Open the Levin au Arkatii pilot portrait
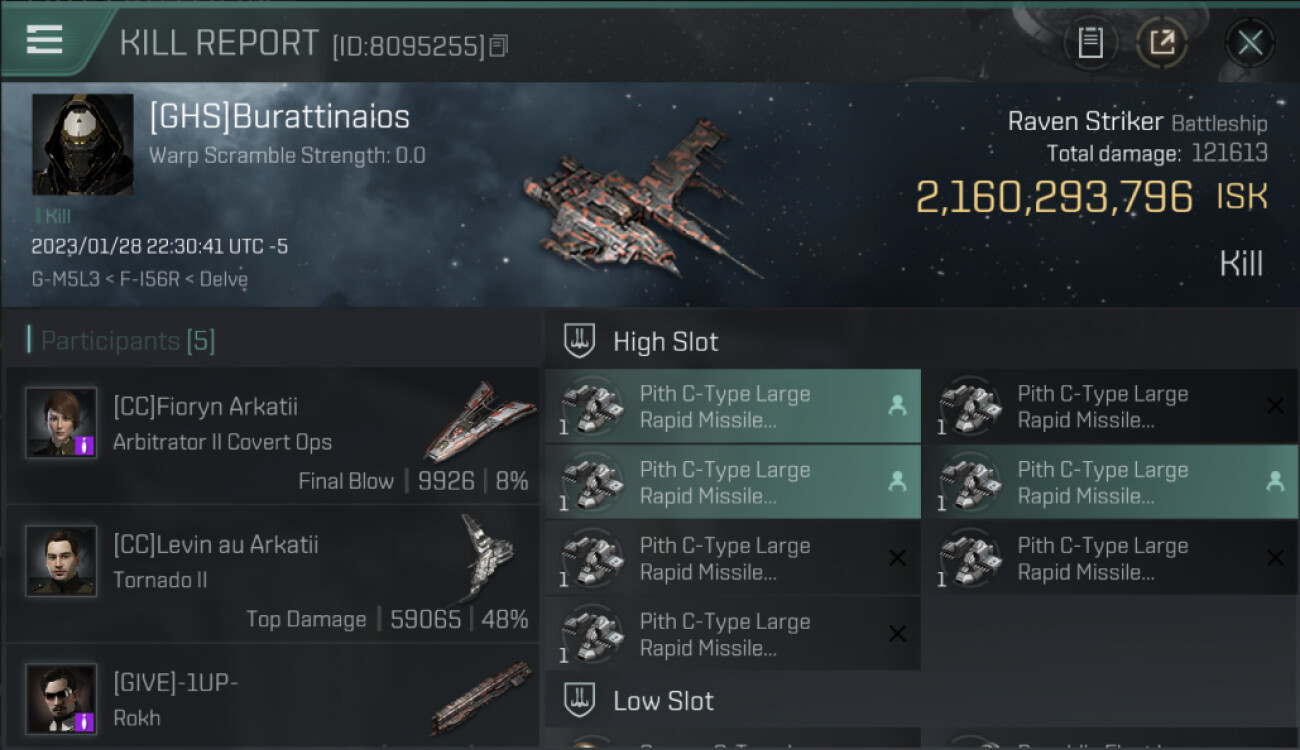Viewport: 1300px width, 750px height. (61, 561)
